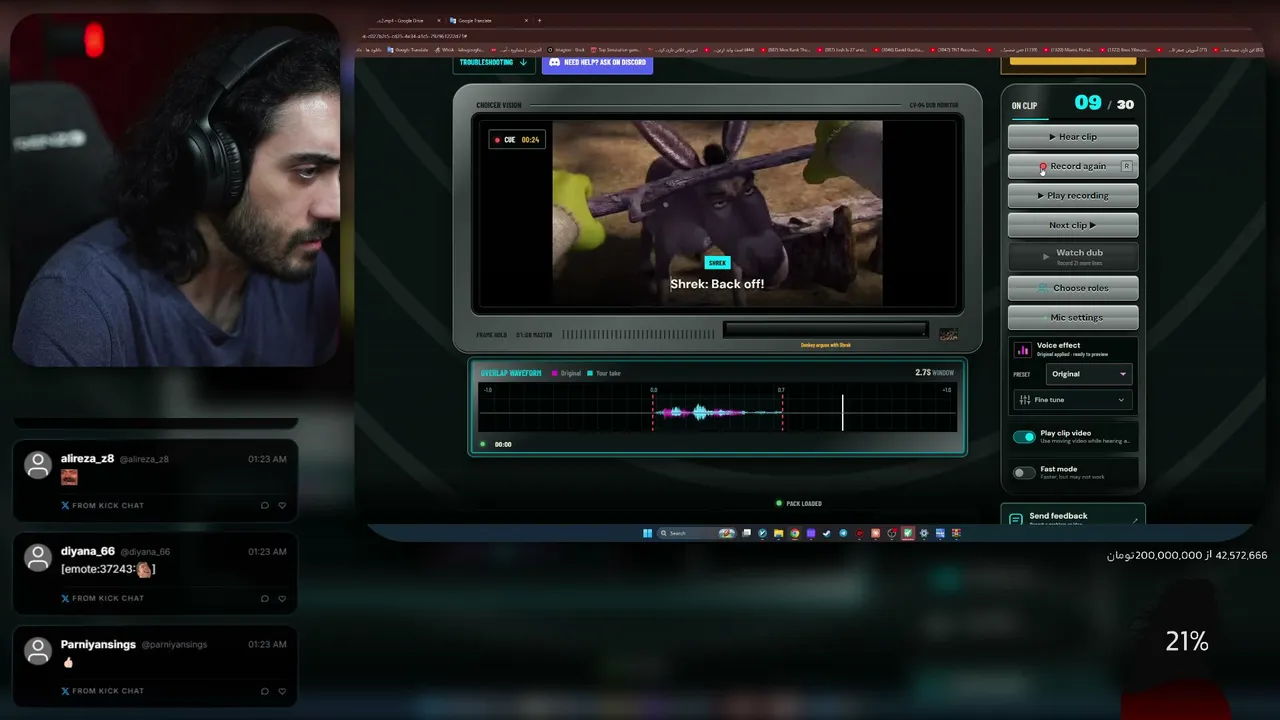Screen dimensions: 1280x720
Task: Reply to diyana_66's chat message
Action: (x=265, y=598)
